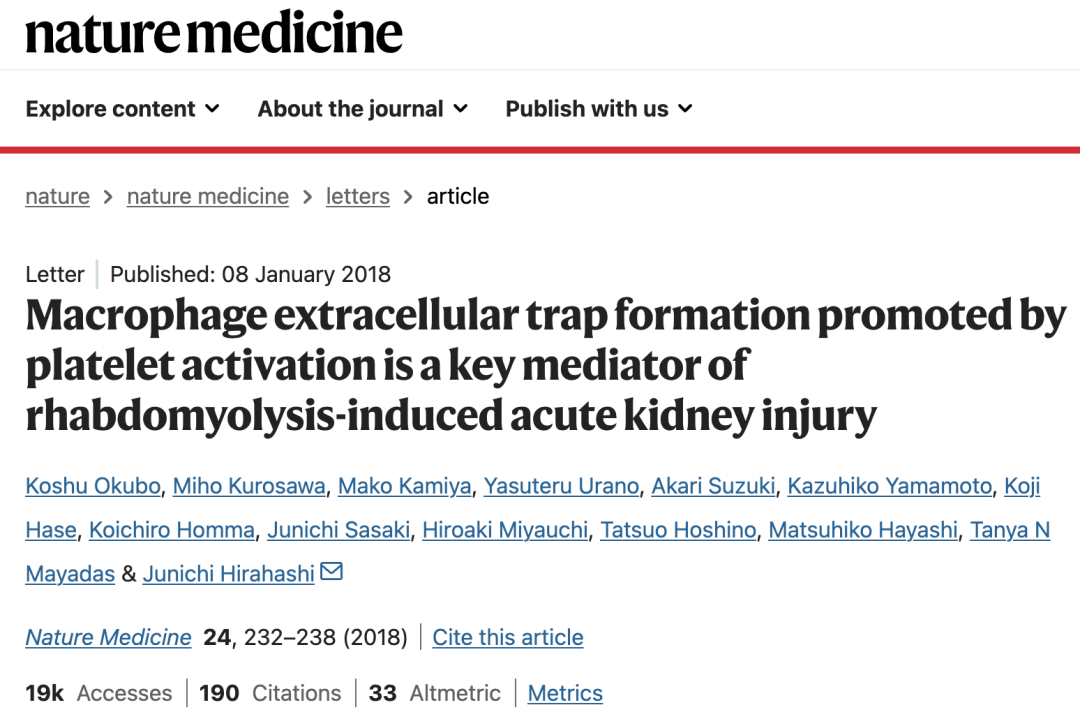Click the nature medicine logo
This screenshot has height=719, width=1080.
pyautogui.click(x=214, y=34)
